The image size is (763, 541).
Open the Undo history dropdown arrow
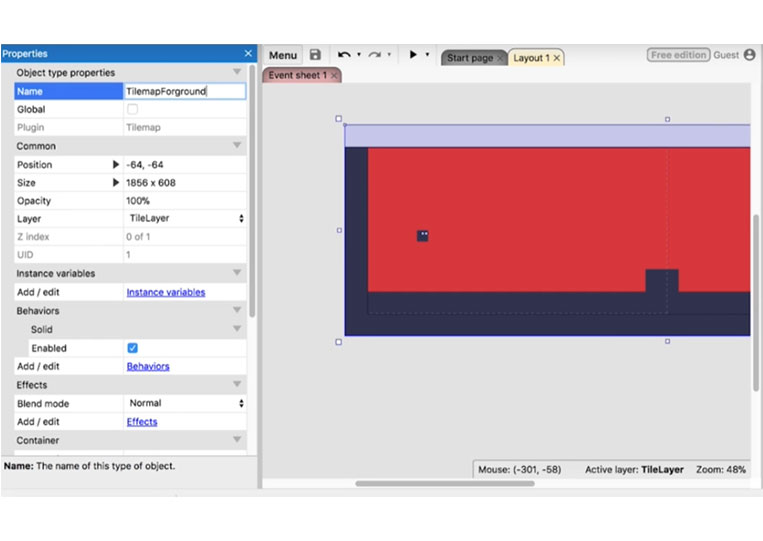(359, 54)
